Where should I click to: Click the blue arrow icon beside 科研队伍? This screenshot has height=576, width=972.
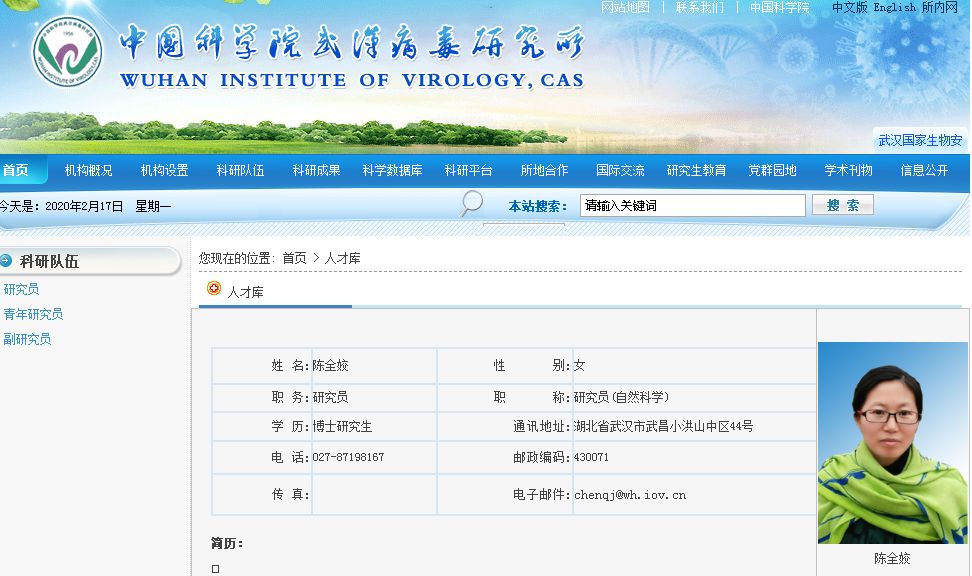[6, 260]
